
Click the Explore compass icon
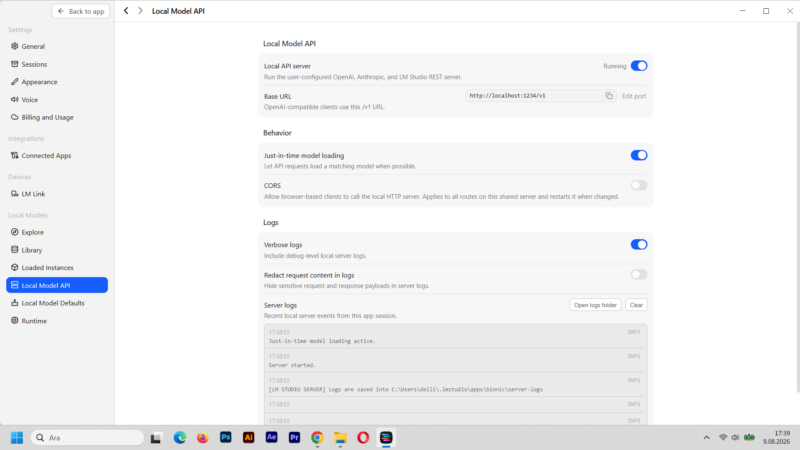[14, 232]
